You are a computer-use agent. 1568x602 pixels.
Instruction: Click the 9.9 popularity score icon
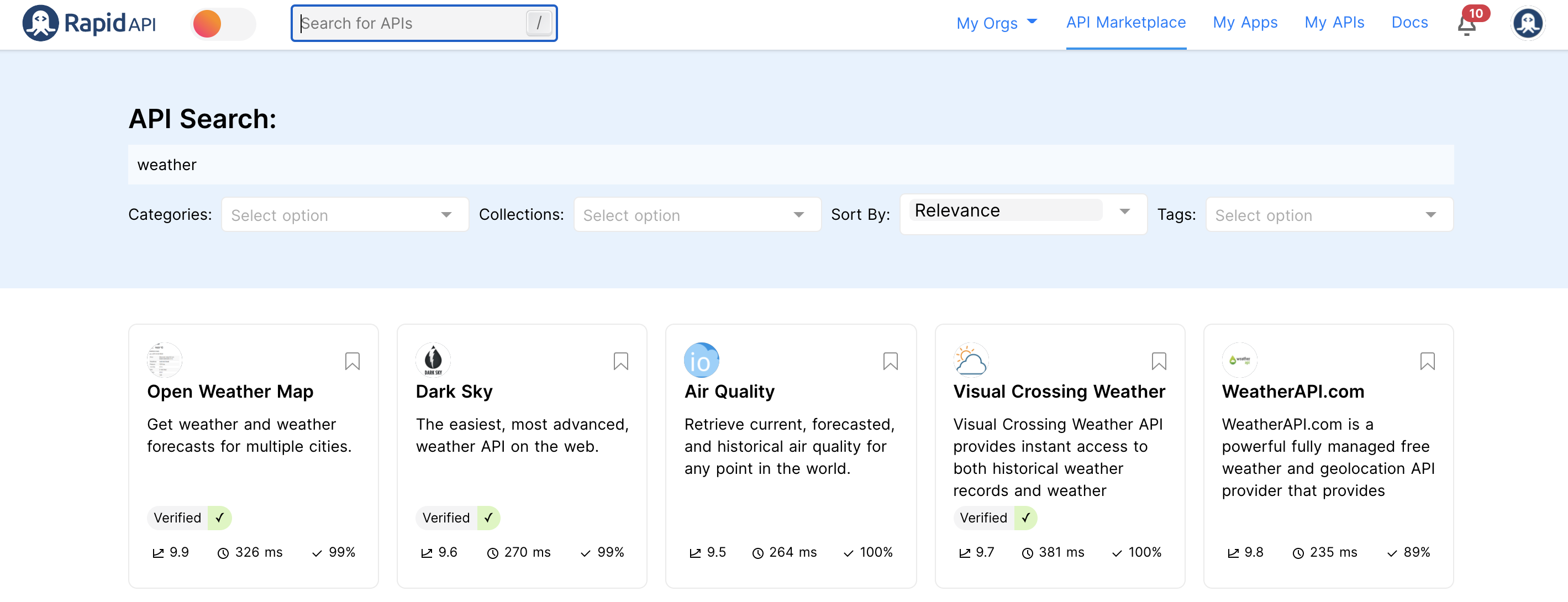[157, 553]
